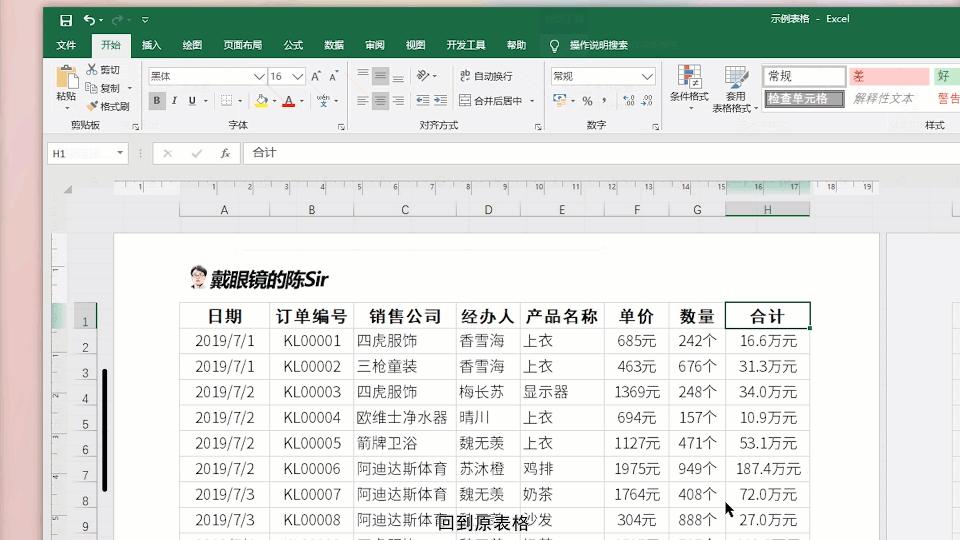The image size is (960, 540).
Task: Click Merge and Center (合并后居中) button
Action: (x=490, y=100)
